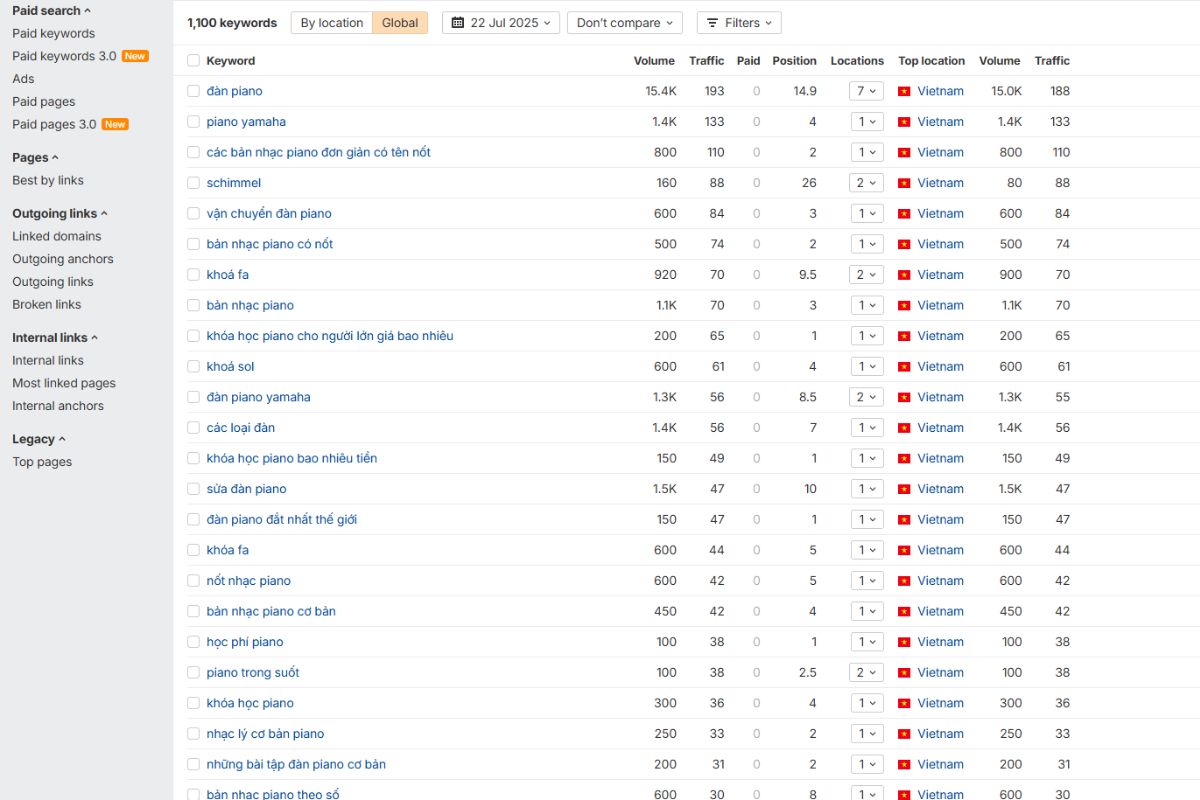Click the Vietnam flag in đàn piano row

(x=904, y=91)
